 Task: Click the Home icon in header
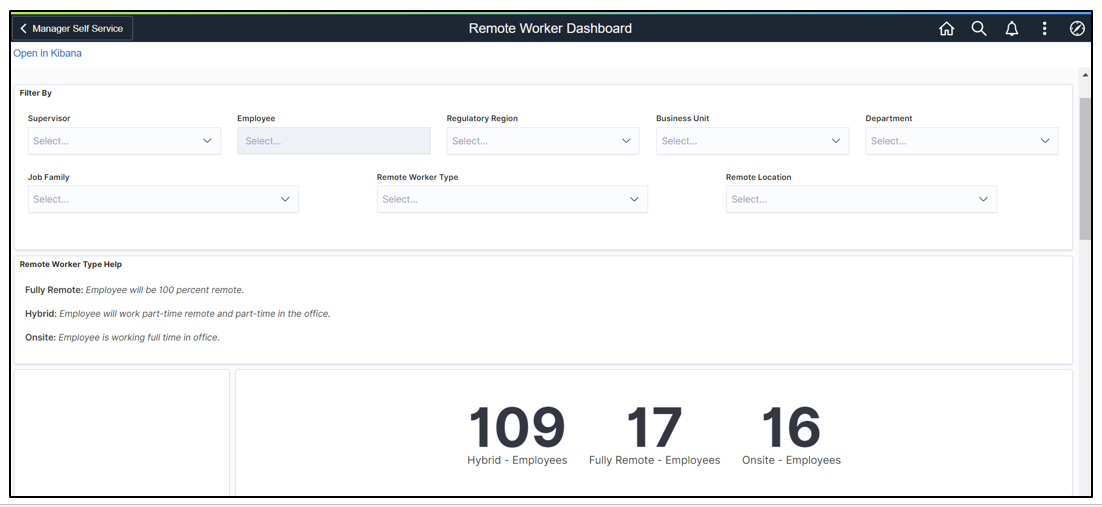pyautogui.click(x=946, y=29)
